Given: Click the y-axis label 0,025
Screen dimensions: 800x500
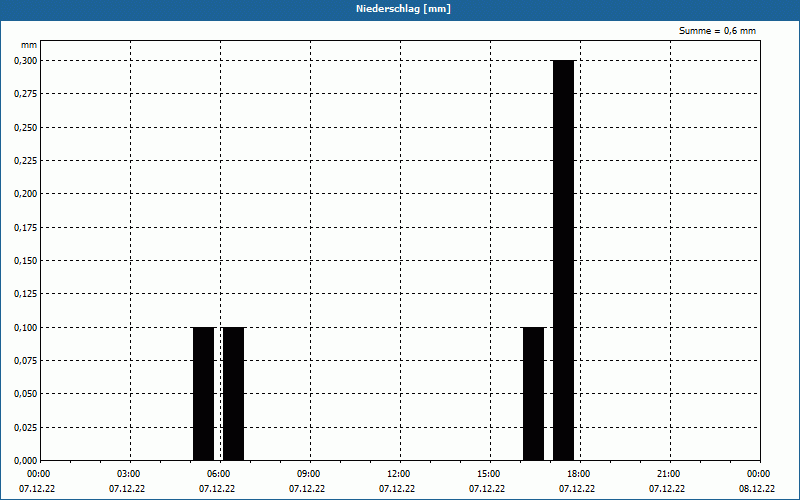Looking at the screenshot, I should click(26, 428).
